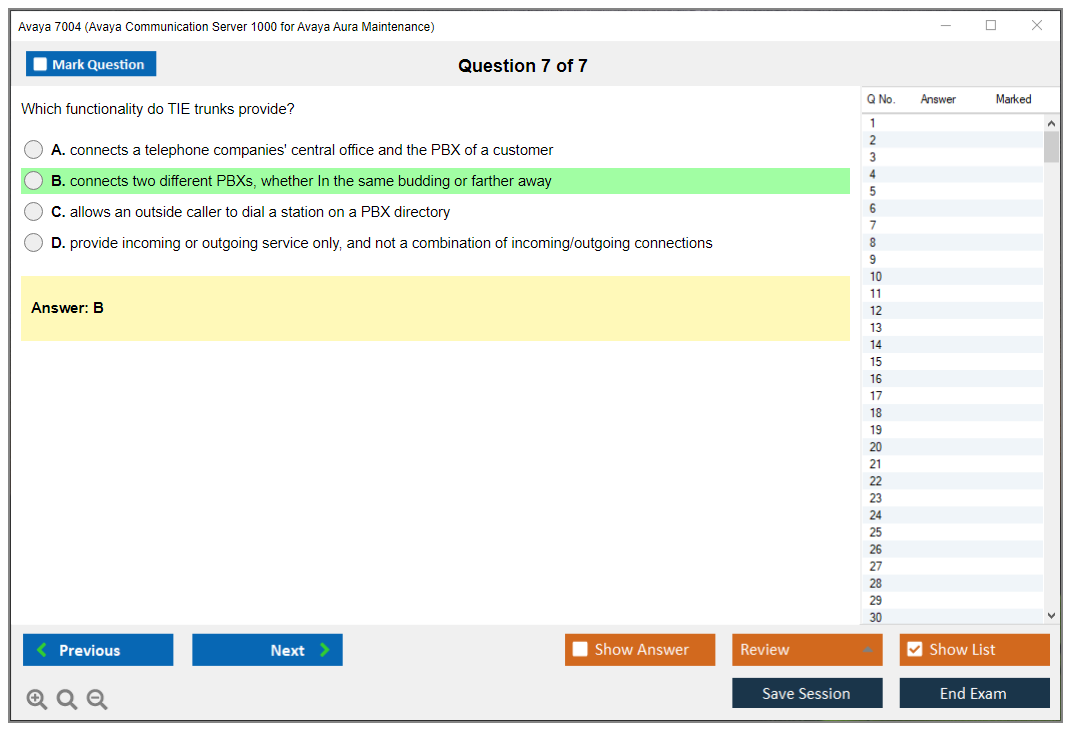Uncheck the Show List checkbox

[914, 650]
